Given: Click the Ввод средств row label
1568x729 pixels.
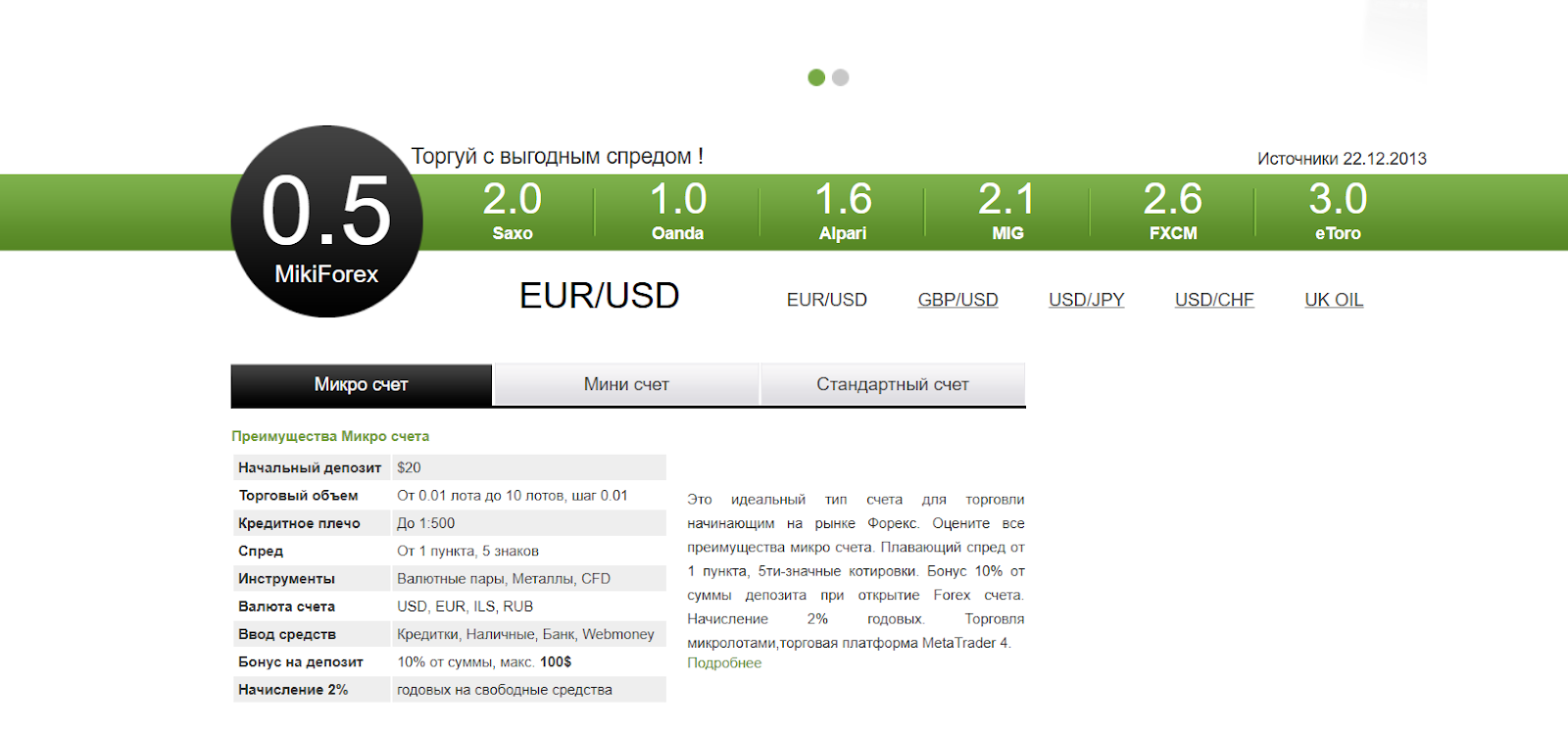Looking at the screenshot, I should point(287,634).
